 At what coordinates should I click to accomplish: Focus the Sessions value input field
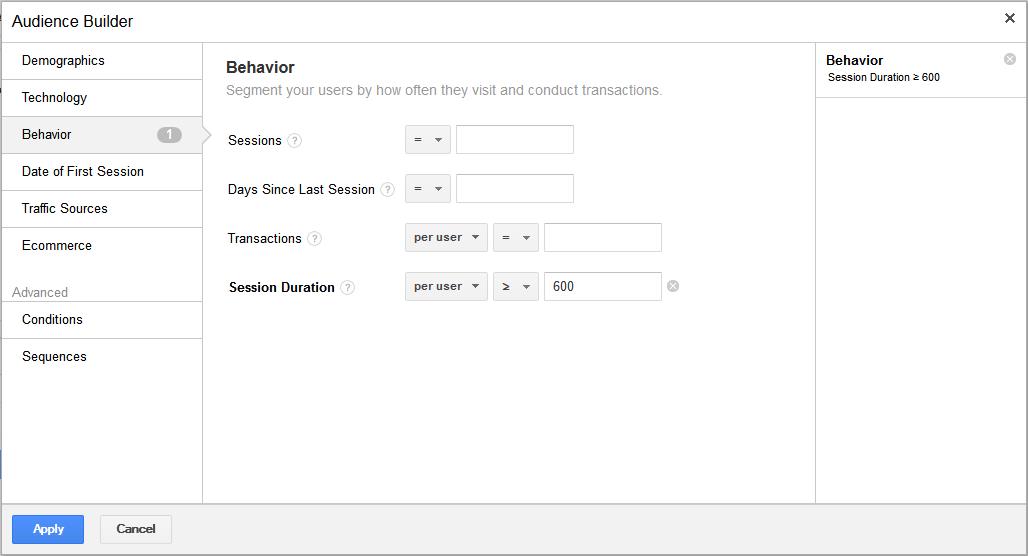pyautogui.click(x=515, y=140)
